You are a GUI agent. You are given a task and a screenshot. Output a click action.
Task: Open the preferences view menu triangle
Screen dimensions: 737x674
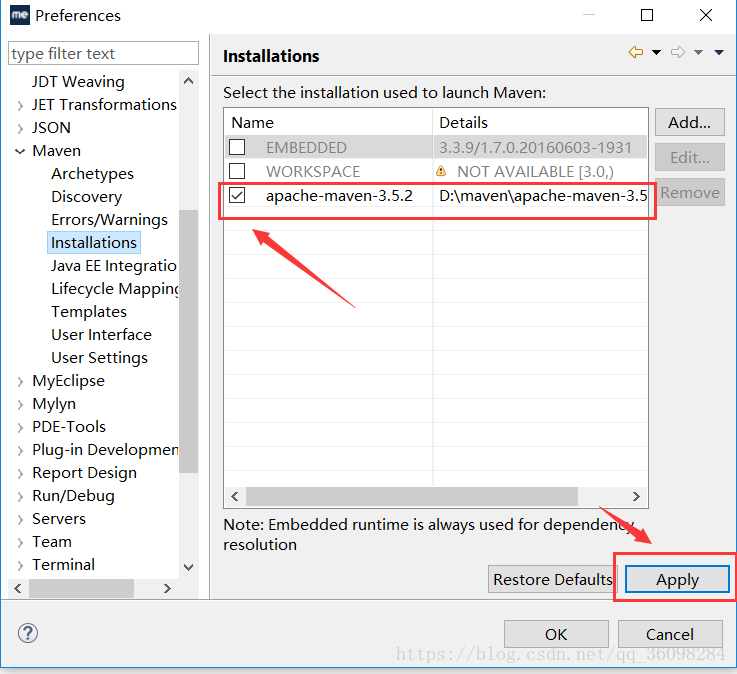pyautogui.click(x=719, y=52)
